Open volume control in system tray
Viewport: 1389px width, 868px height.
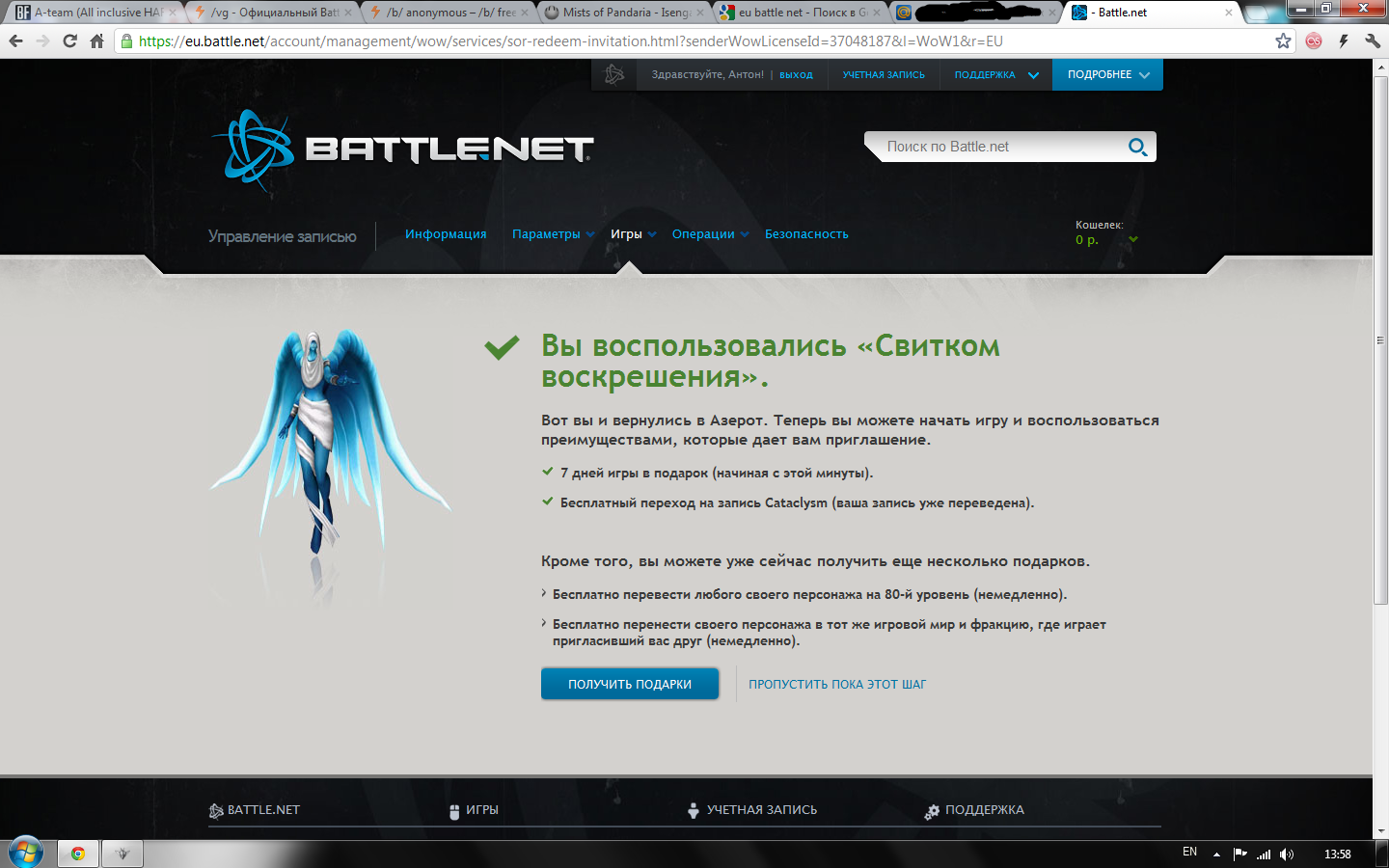(x=1287, y=854)
